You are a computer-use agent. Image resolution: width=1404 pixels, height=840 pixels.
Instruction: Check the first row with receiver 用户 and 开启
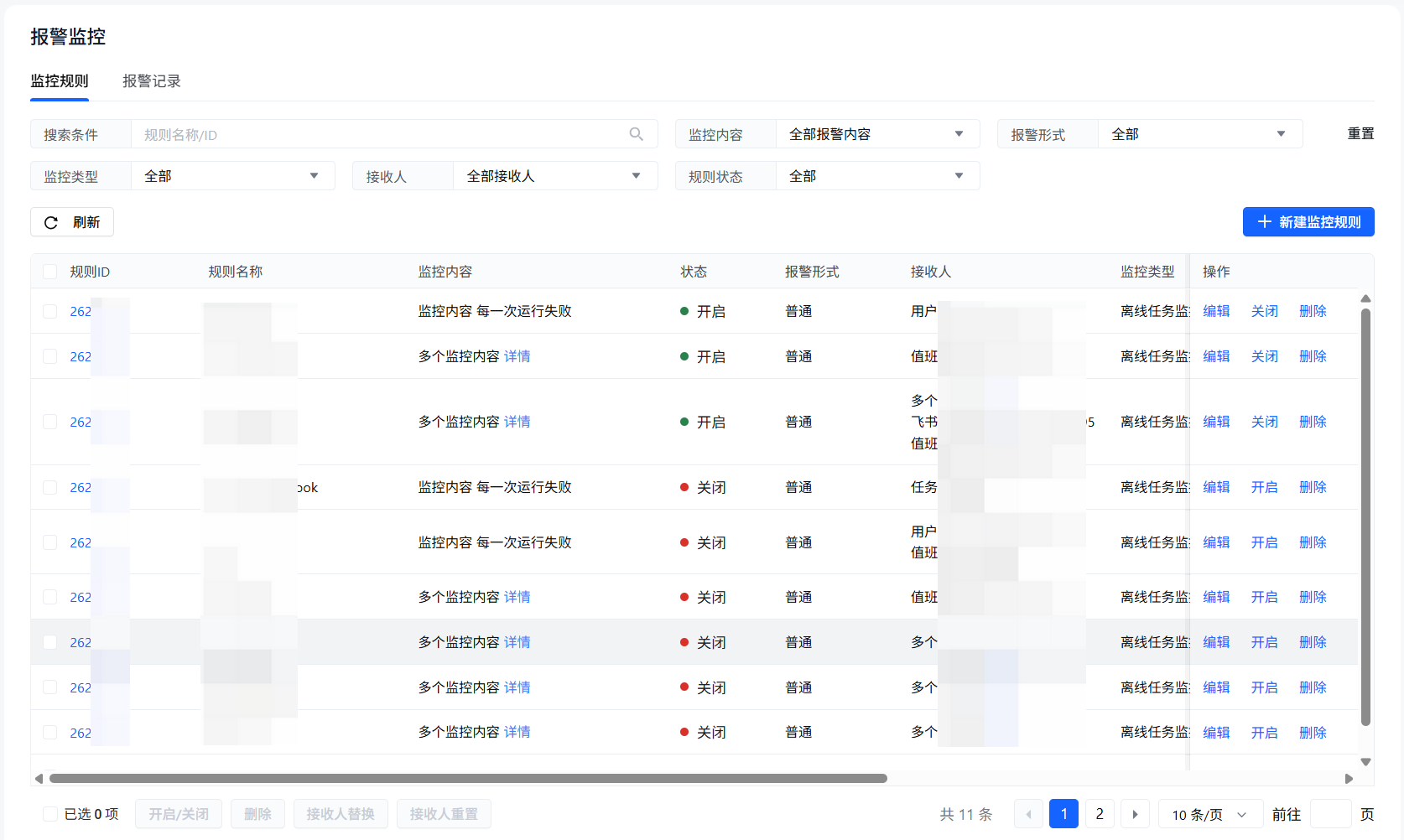point(49,311)
